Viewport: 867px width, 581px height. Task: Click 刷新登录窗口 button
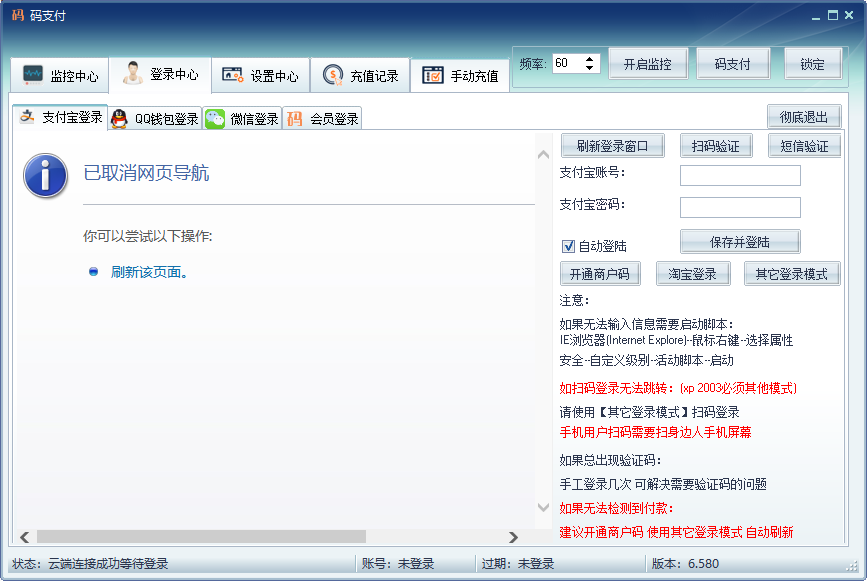click(613, 146)
